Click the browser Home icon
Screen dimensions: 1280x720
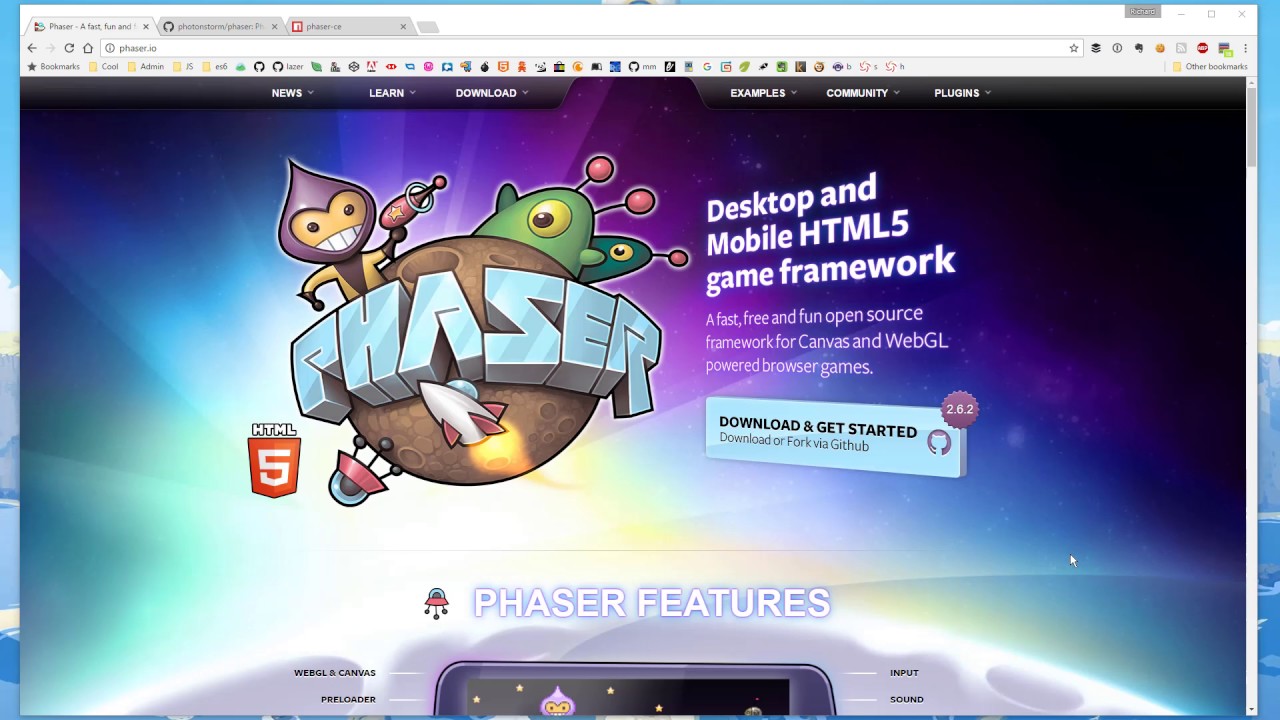pos(88,48)
